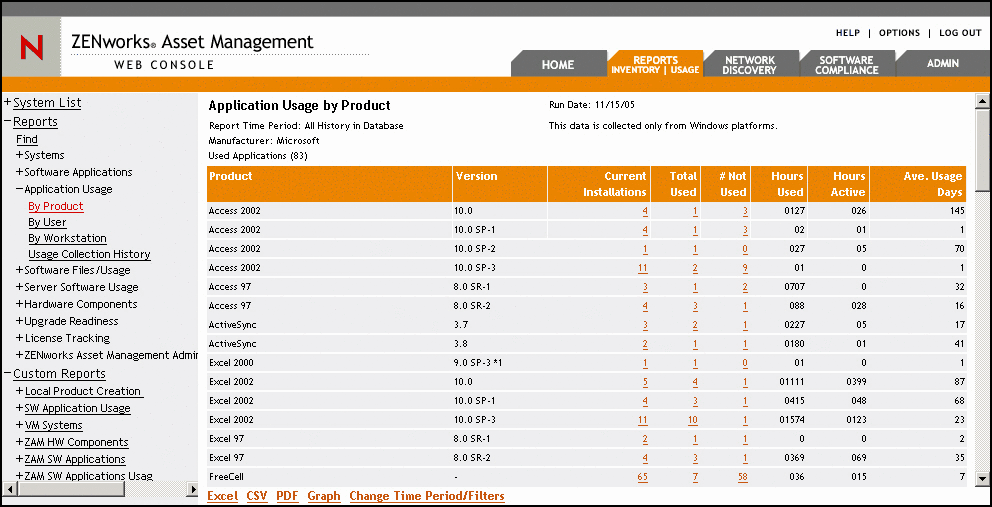992x507 pixels.
Task: Open Usage Collection History
Action: pyautogui.click(x=89, y=254)
